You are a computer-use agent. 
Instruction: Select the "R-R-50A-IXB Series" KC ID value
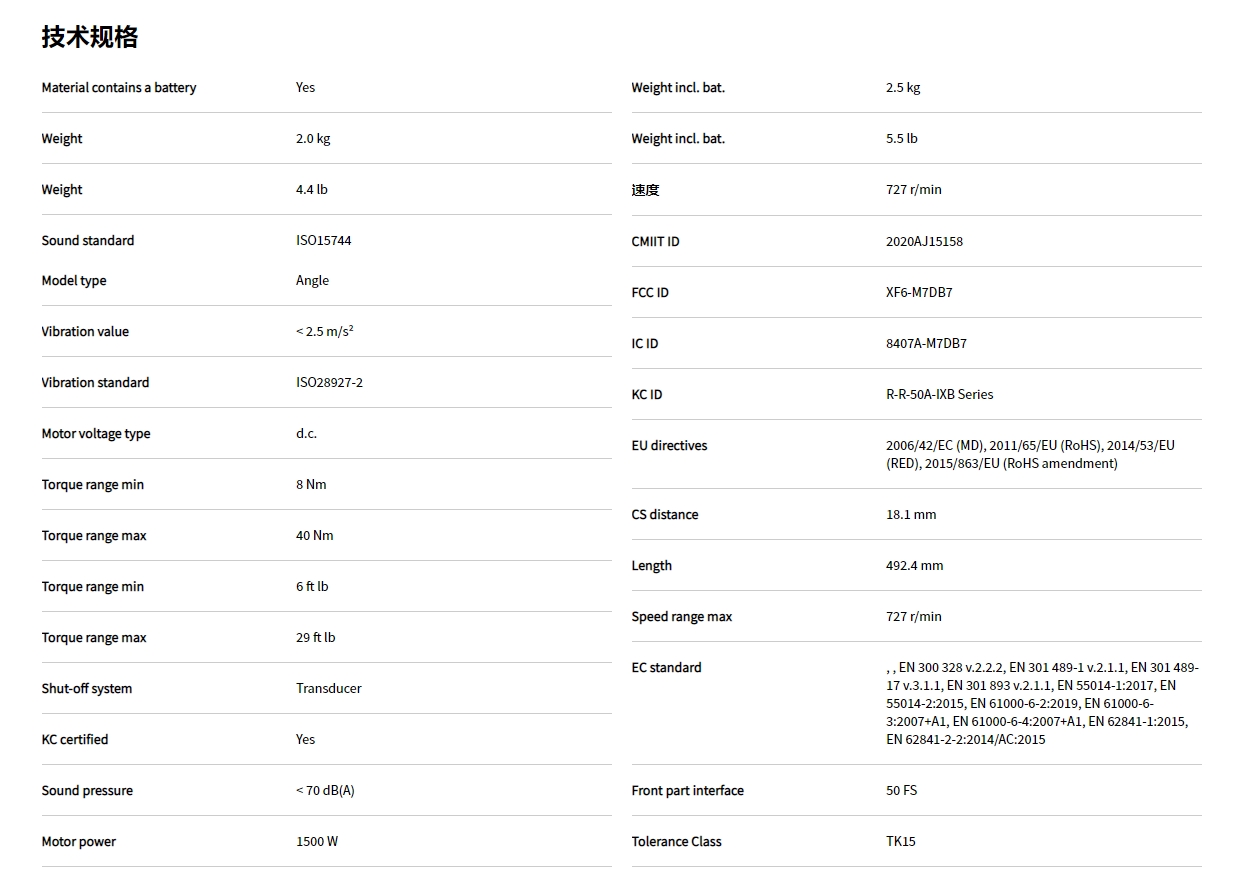pos(940,395)
